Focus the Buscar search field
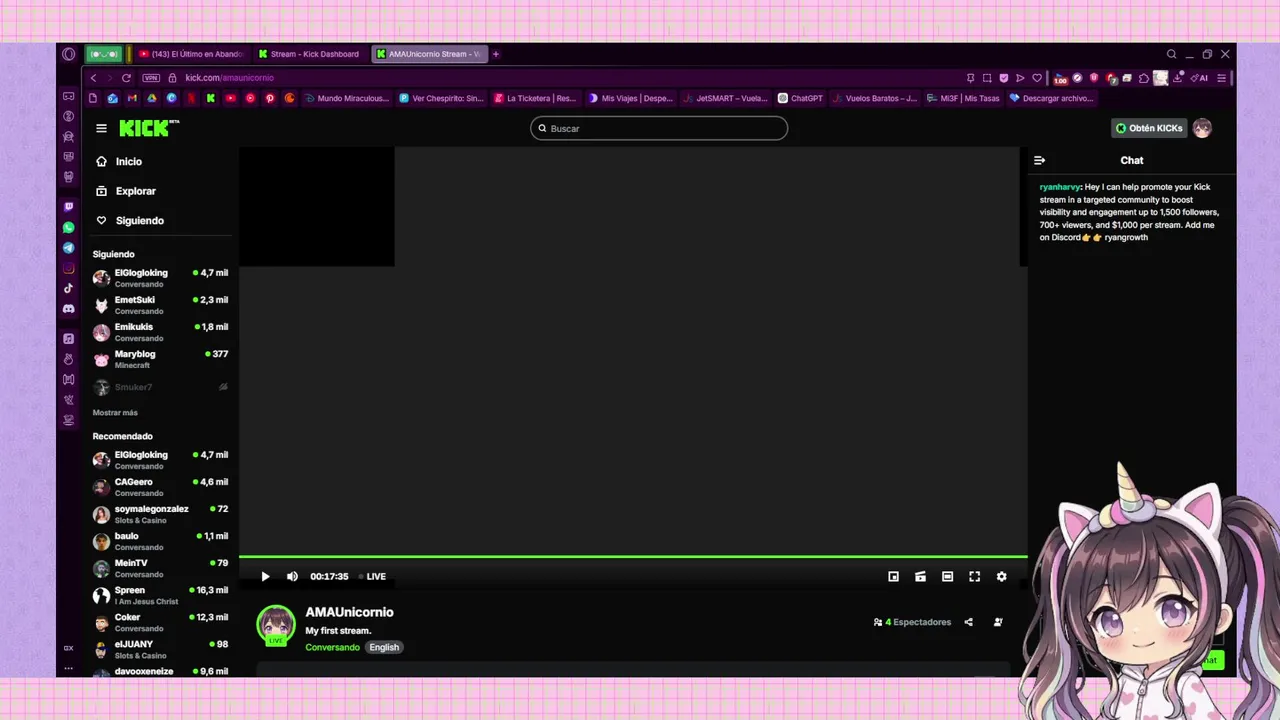This screenshot has width=1280, height=720. tap(659, 128)
